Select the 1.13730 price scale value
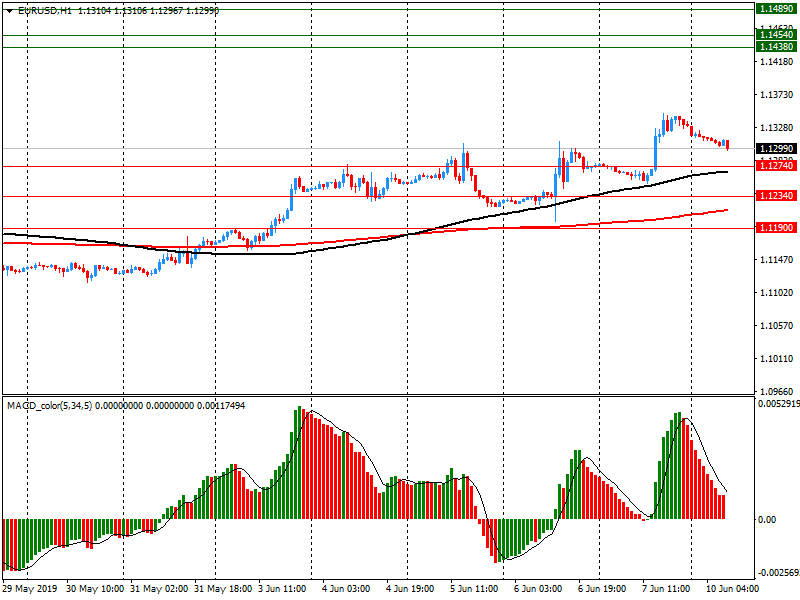Image resolution: width=800 pixels, height=600 pixels. pyautogui.click(x=777, y=95)
